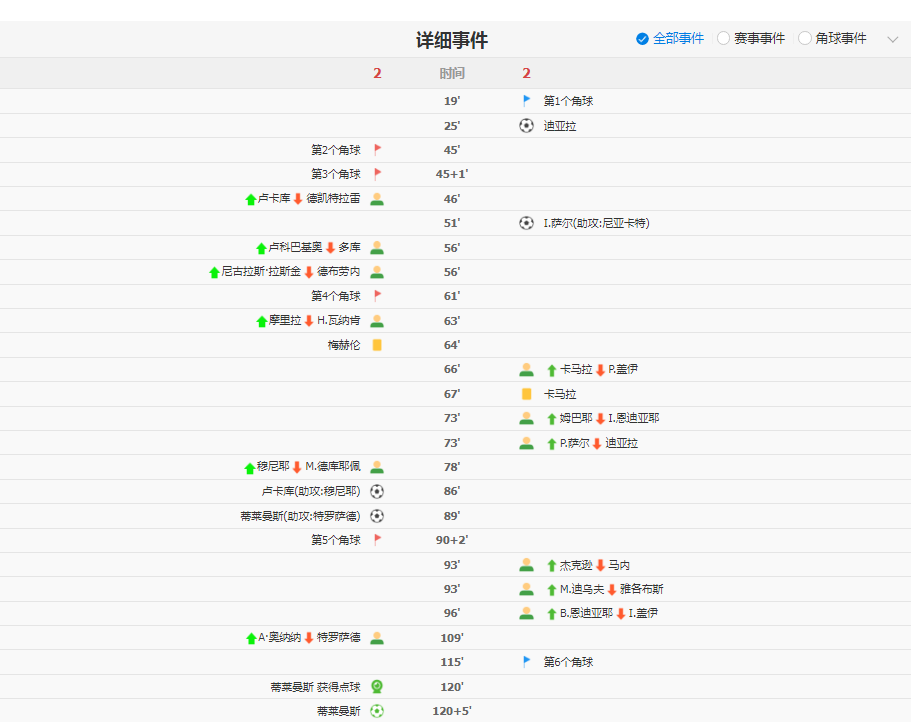The height and width of the screenshot is (722, 918).
Task: Click substitution icon for 卢卡库 at 46'
Action: pyautogui.click(x=377, y=199)
